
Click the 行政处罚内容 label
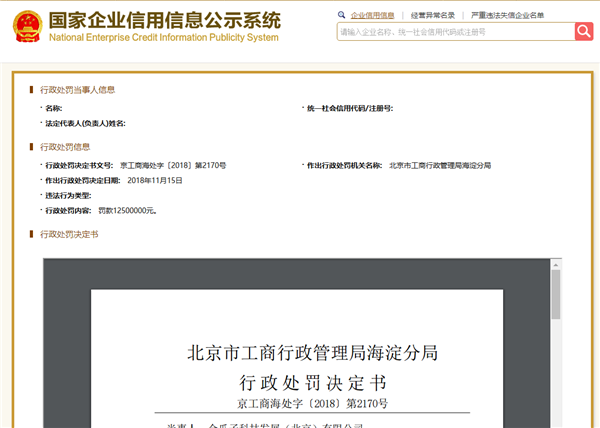[68, 211]
